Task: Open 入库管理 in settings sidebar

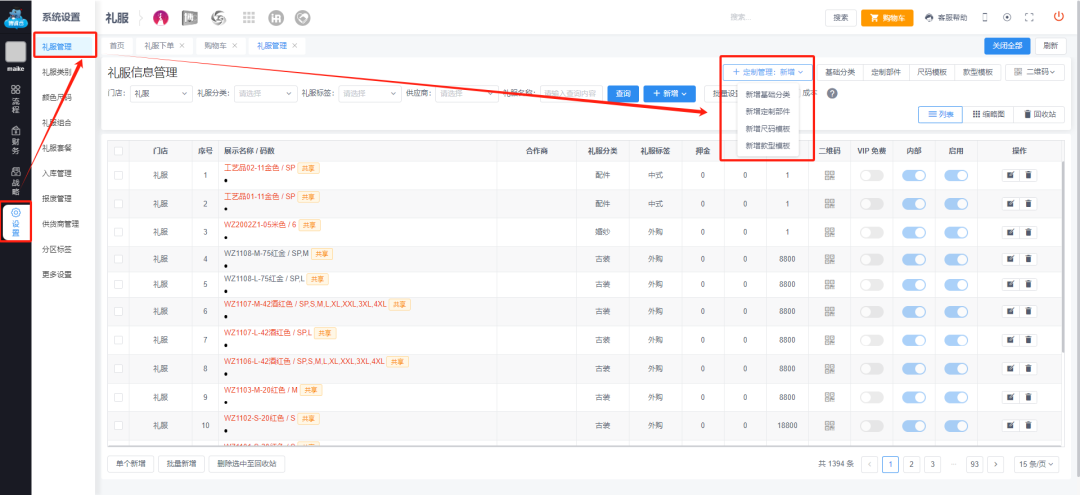Action: [57, 173]
